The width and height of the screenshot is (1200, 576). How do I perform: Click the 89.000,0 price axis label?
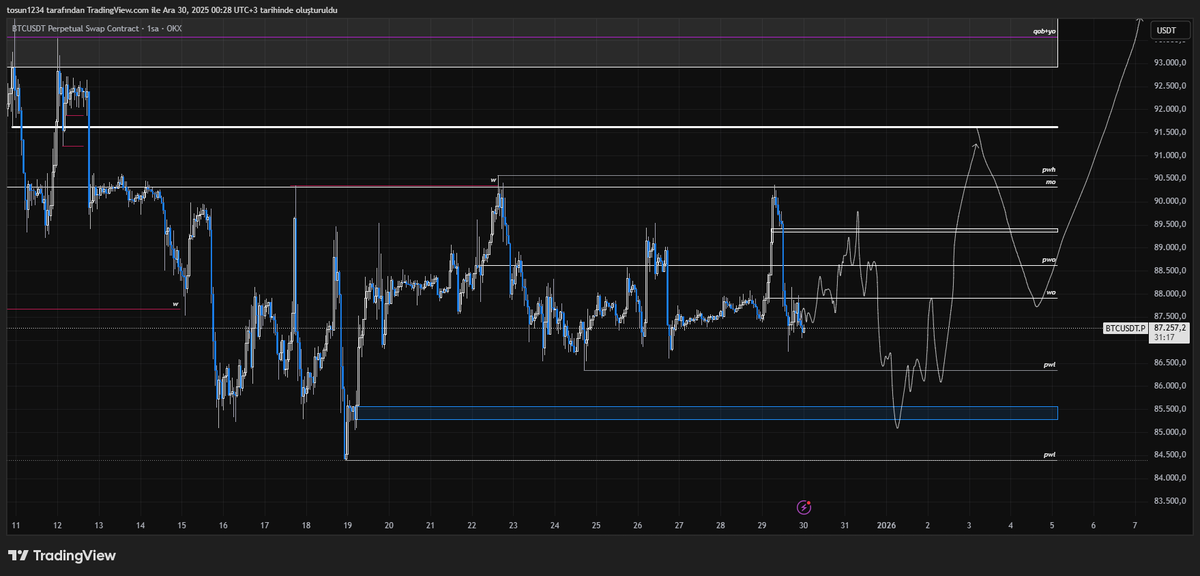click(1170, 247)
